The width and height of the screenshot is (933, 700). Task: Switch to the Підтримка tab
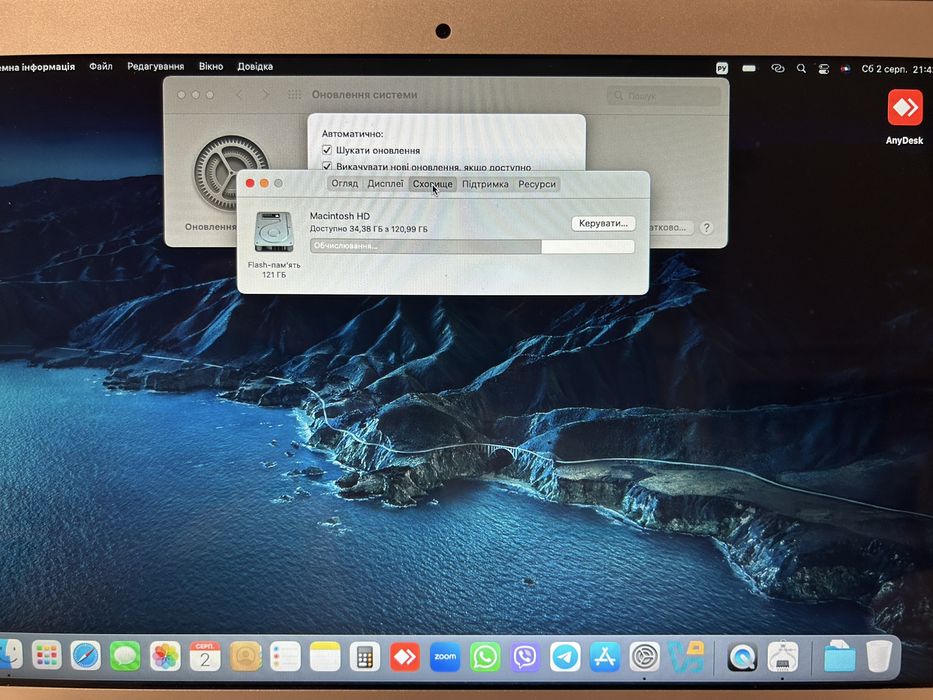[485, 184]
